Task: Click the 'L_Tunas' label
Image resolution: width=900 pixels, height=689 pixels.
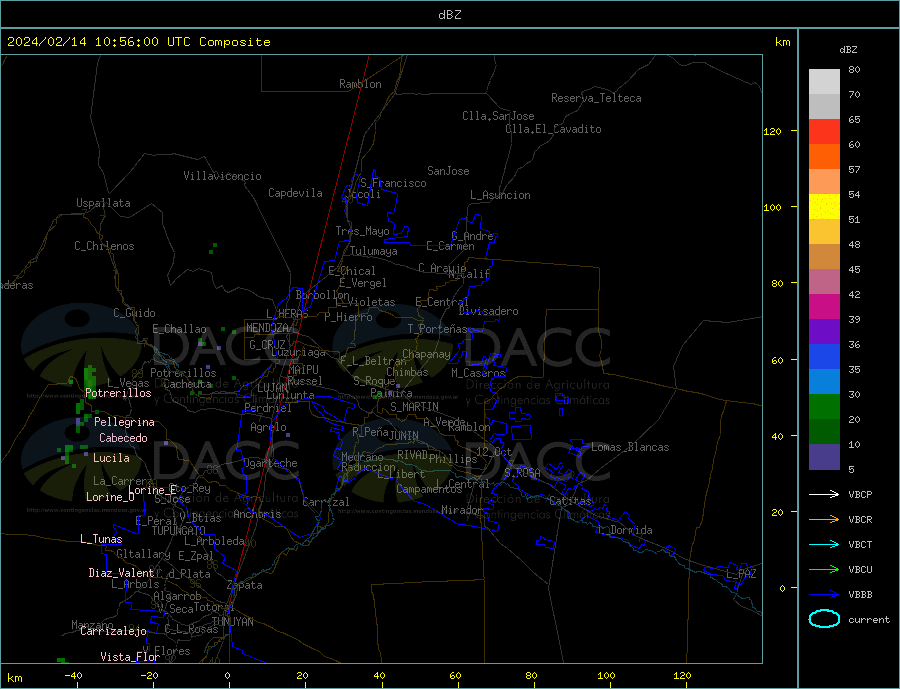Action: (101, 539)
